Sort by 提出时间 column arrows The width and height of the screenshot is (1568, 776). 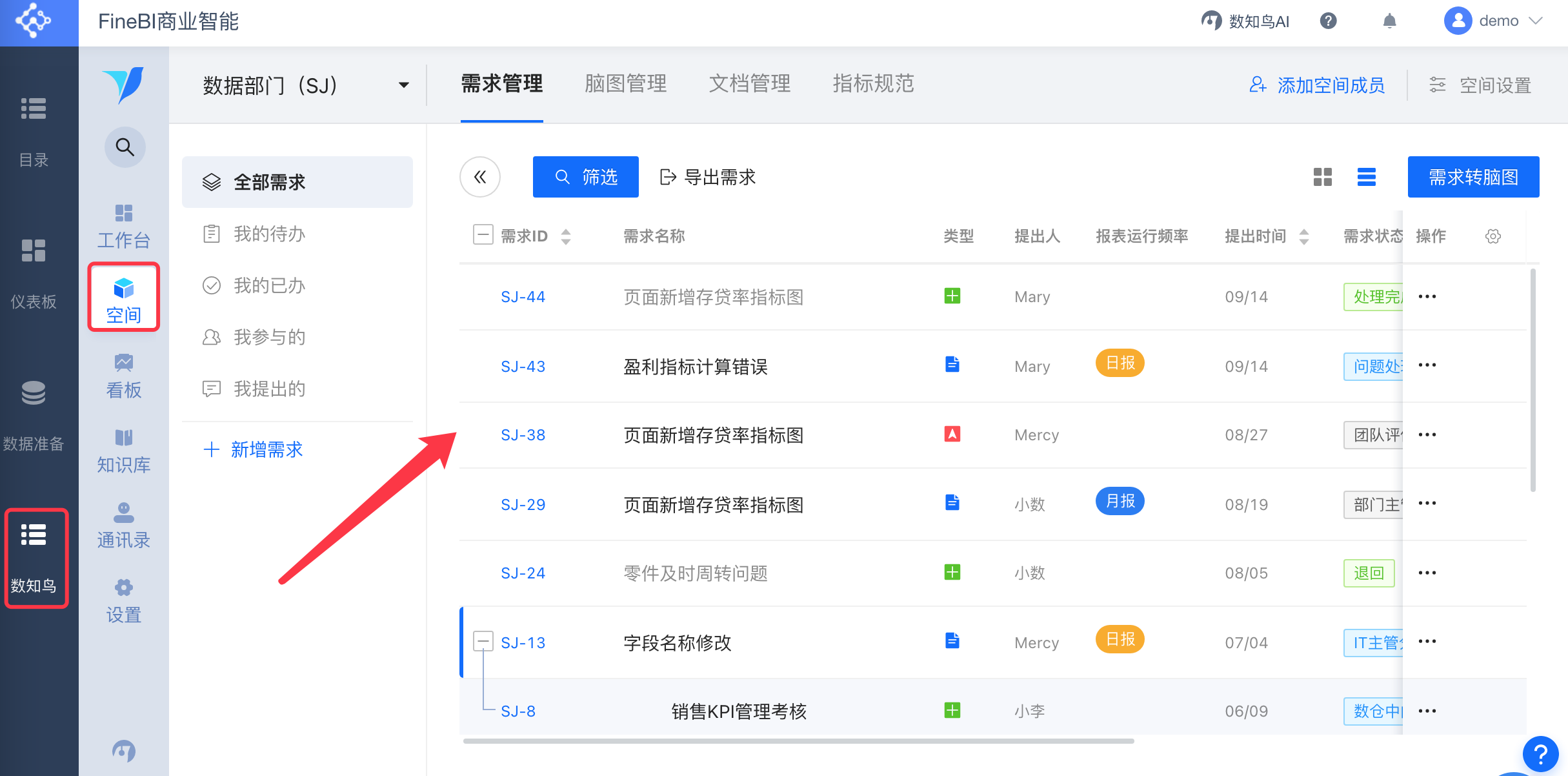tap(1303, 236)
